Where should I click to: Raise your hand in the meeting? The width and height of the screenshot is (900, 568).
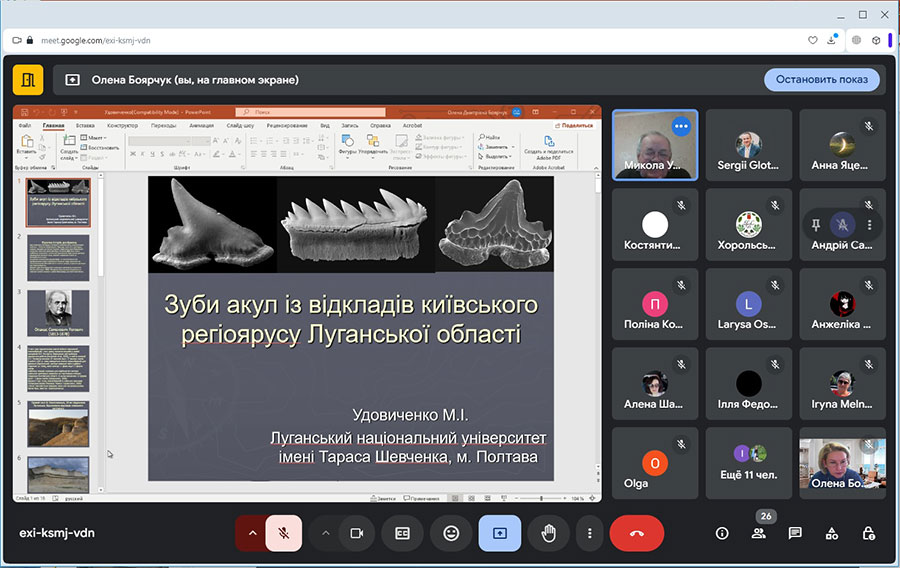click(x=548, y=533)
